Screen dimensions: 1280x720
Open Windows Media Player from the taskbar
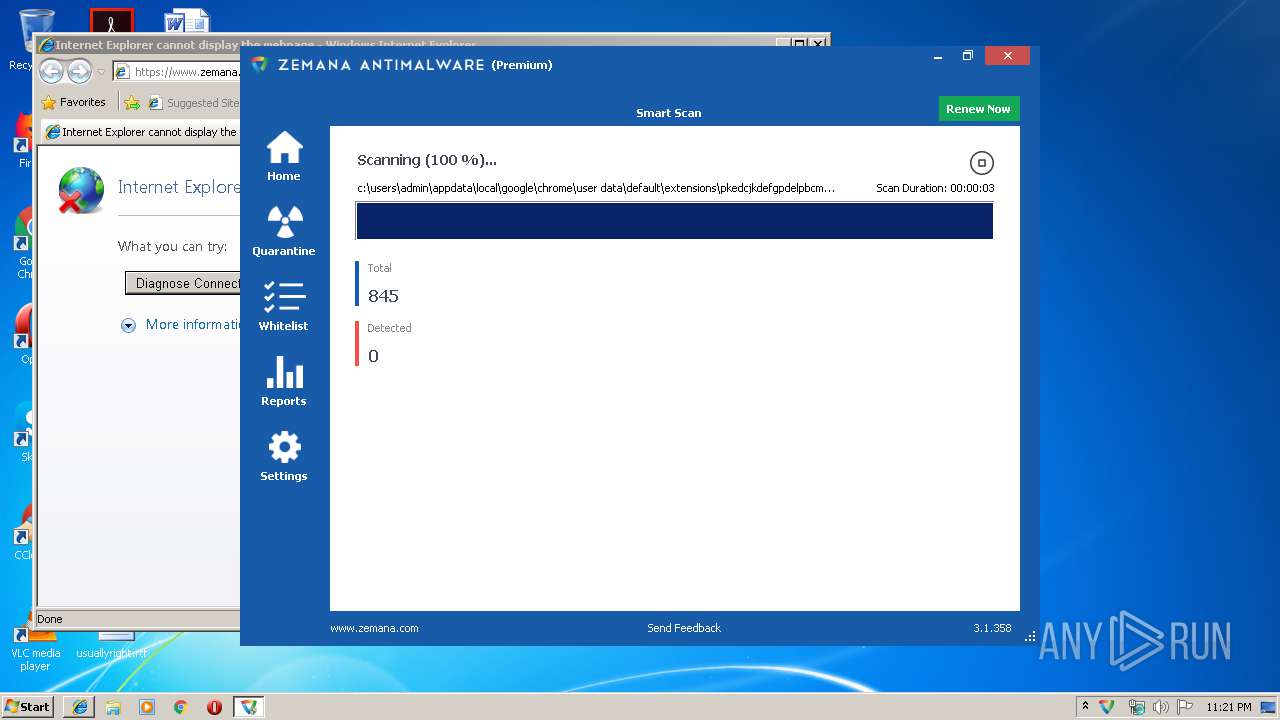pyautogui.click(x=147, y=706)
